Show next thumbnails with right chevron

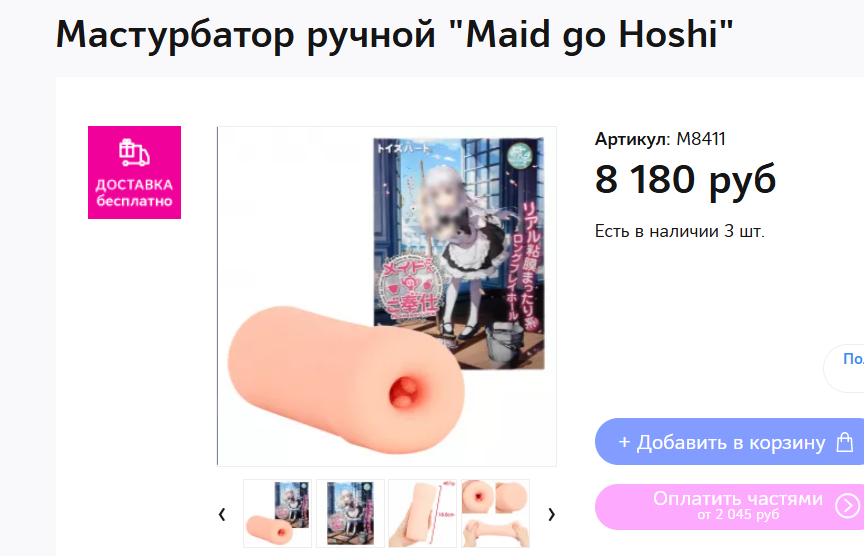click(x=551, y=514)
